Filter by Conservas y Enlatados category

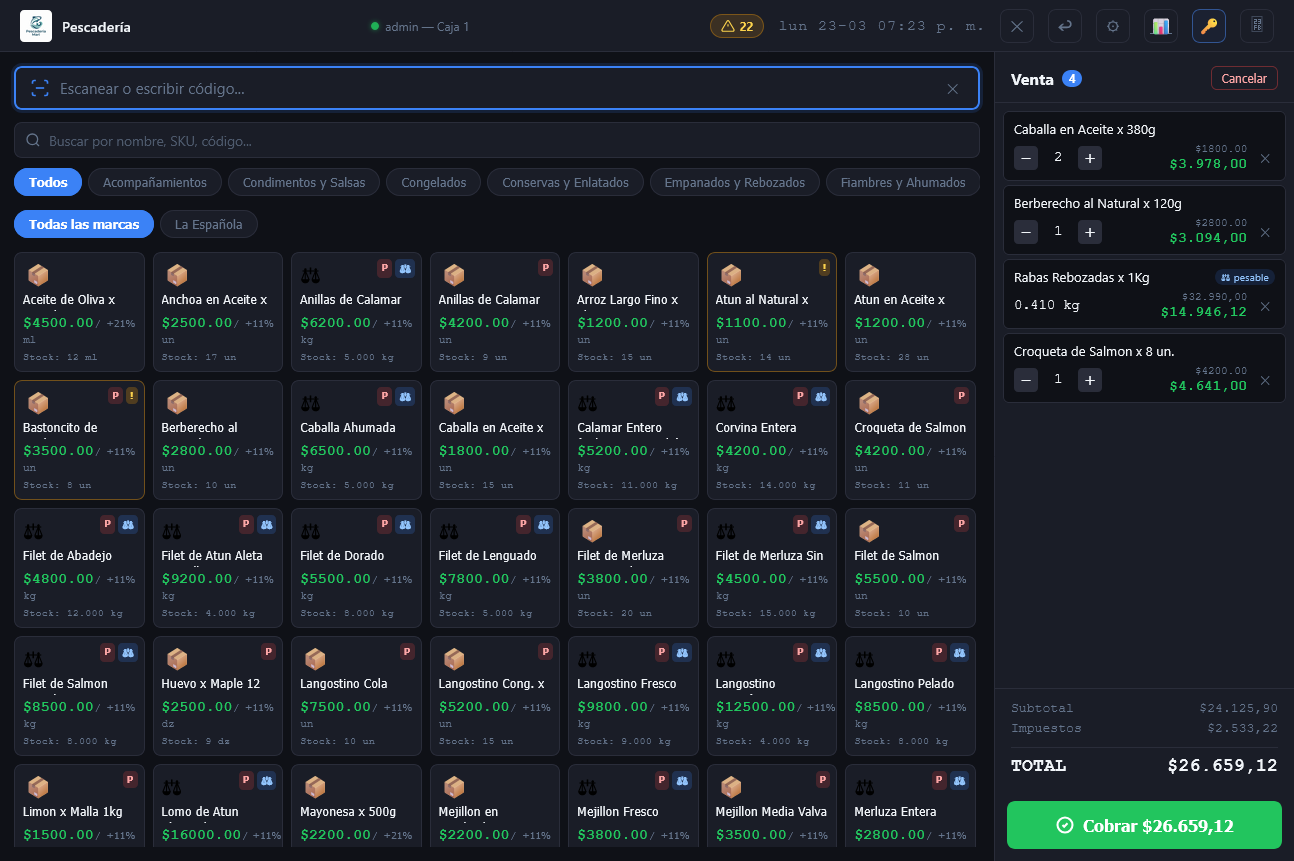click(565, 183)
